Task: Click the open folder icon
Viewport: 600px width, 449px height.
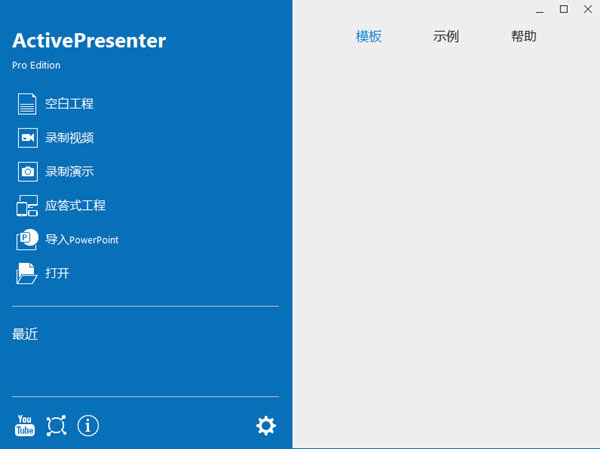Action: pyautogui.click(x=27, y=273)
